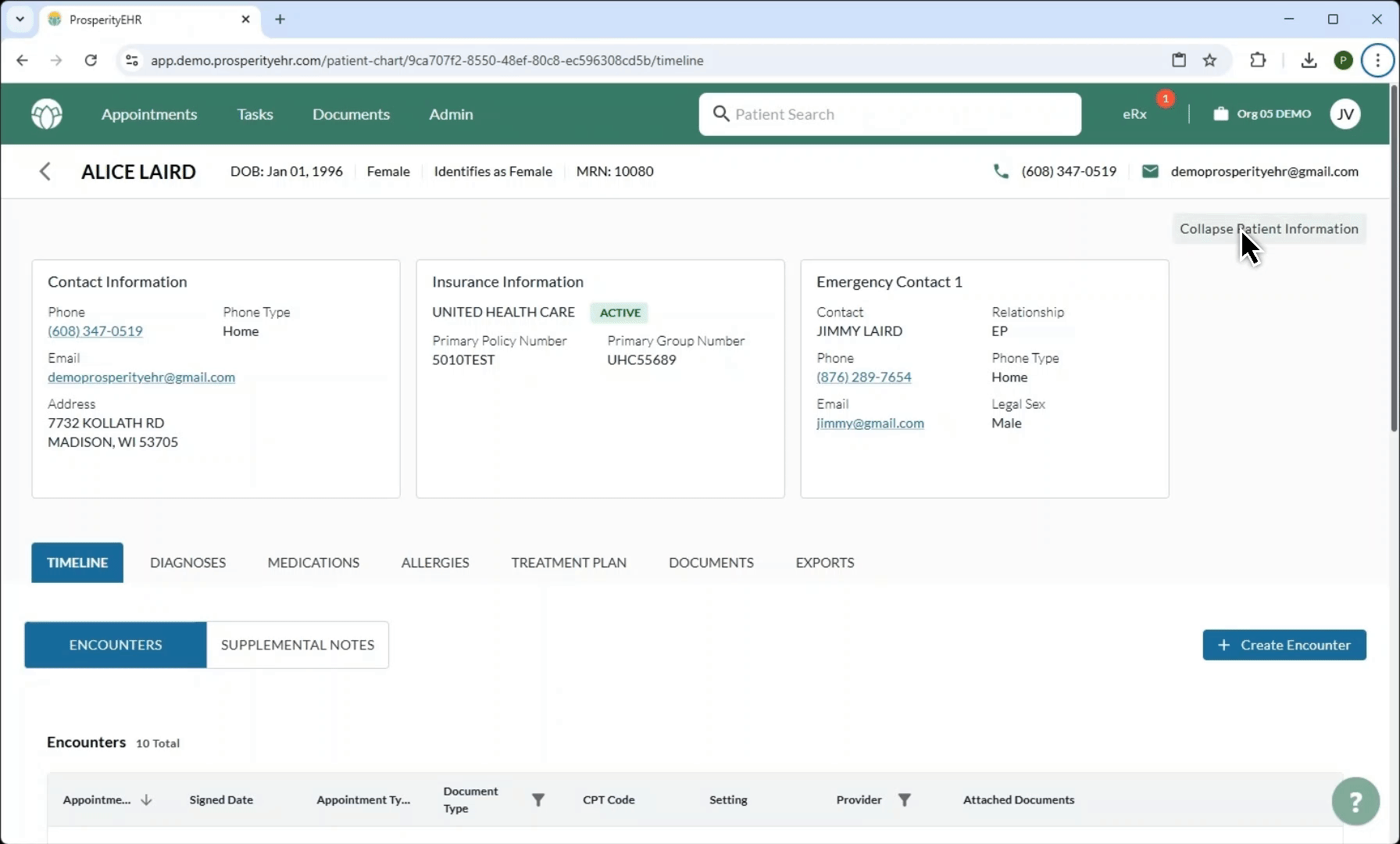Open the help question mark button
This screenshot has height=844, width=1400.
click(x=1355, y=801)
